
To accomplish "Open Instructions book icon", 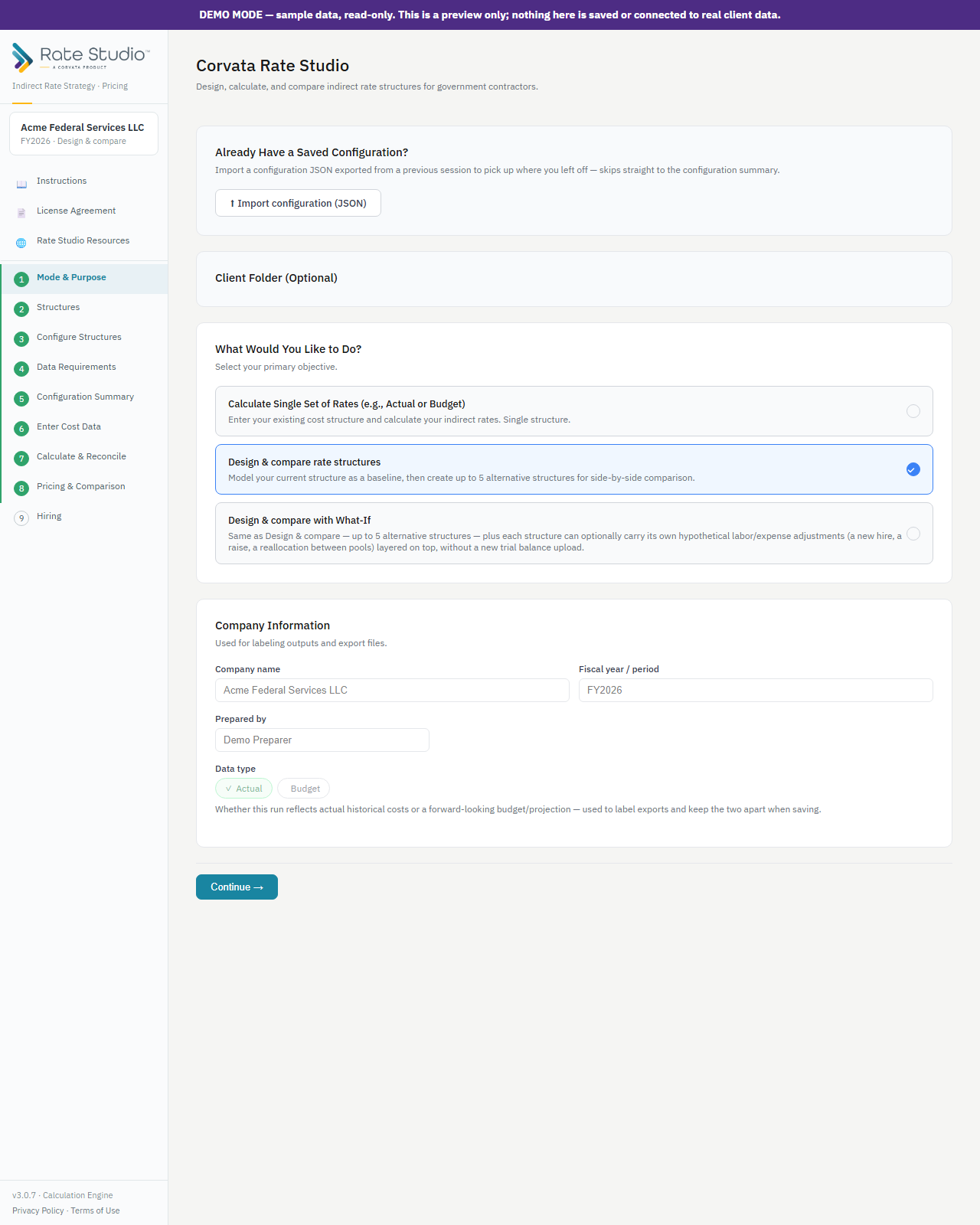I will pos(21,185).
